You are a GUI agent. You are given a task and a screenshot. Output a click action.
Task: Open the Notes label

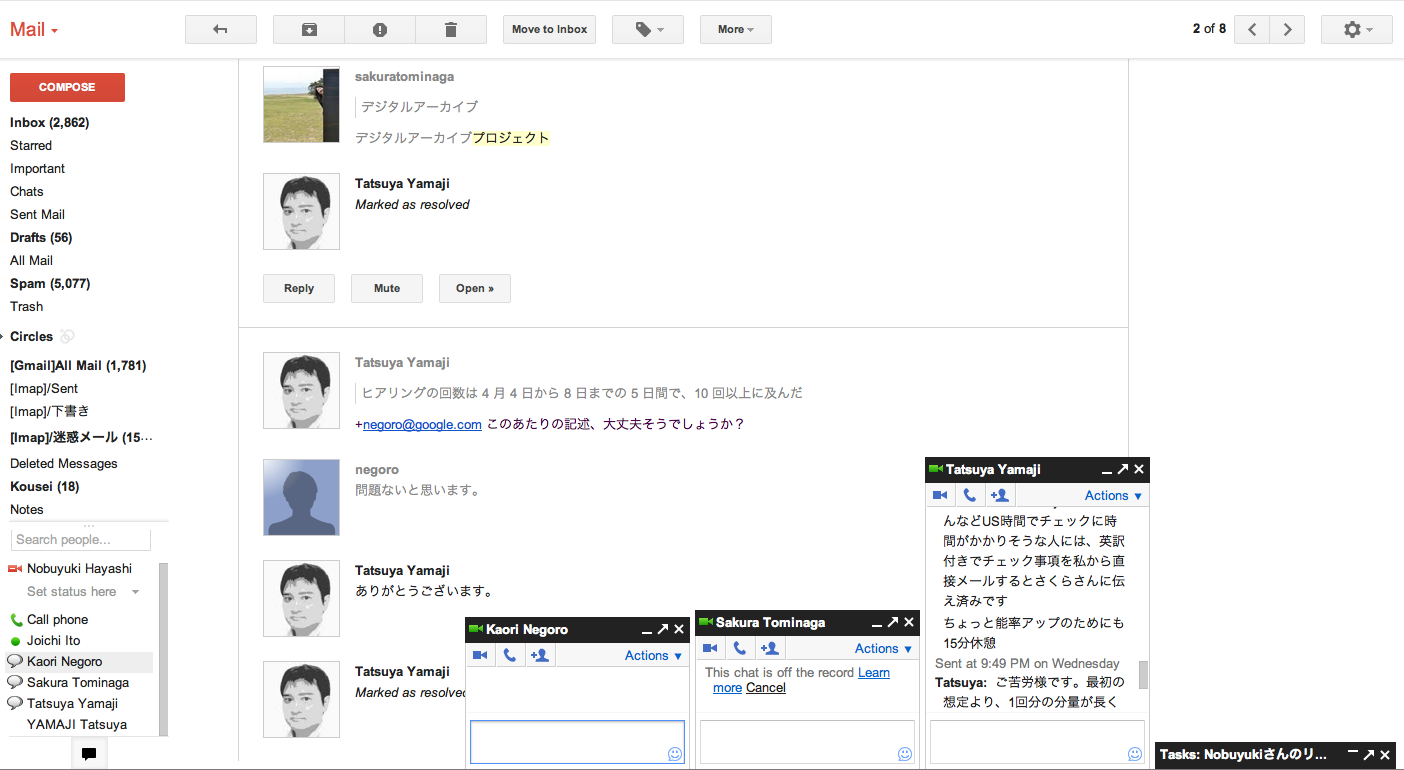coord(27,509)
